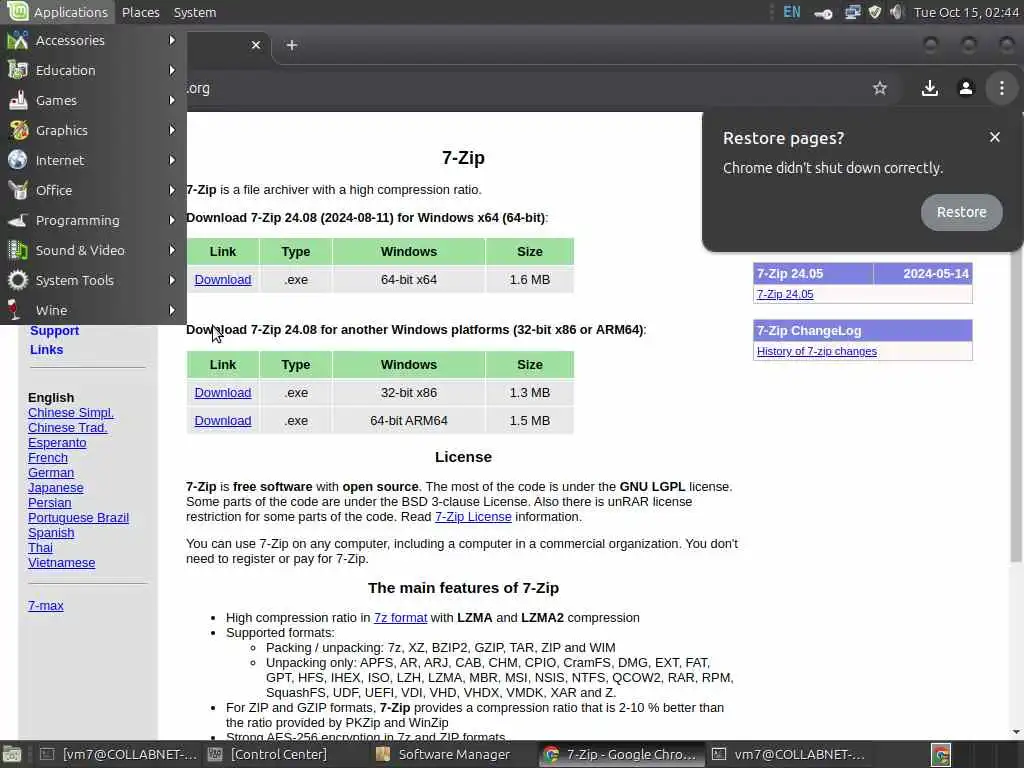This screenshot has width=1024, height=768.
Task: Expand the Graphics submenu arrow
Action: point(172,131)
